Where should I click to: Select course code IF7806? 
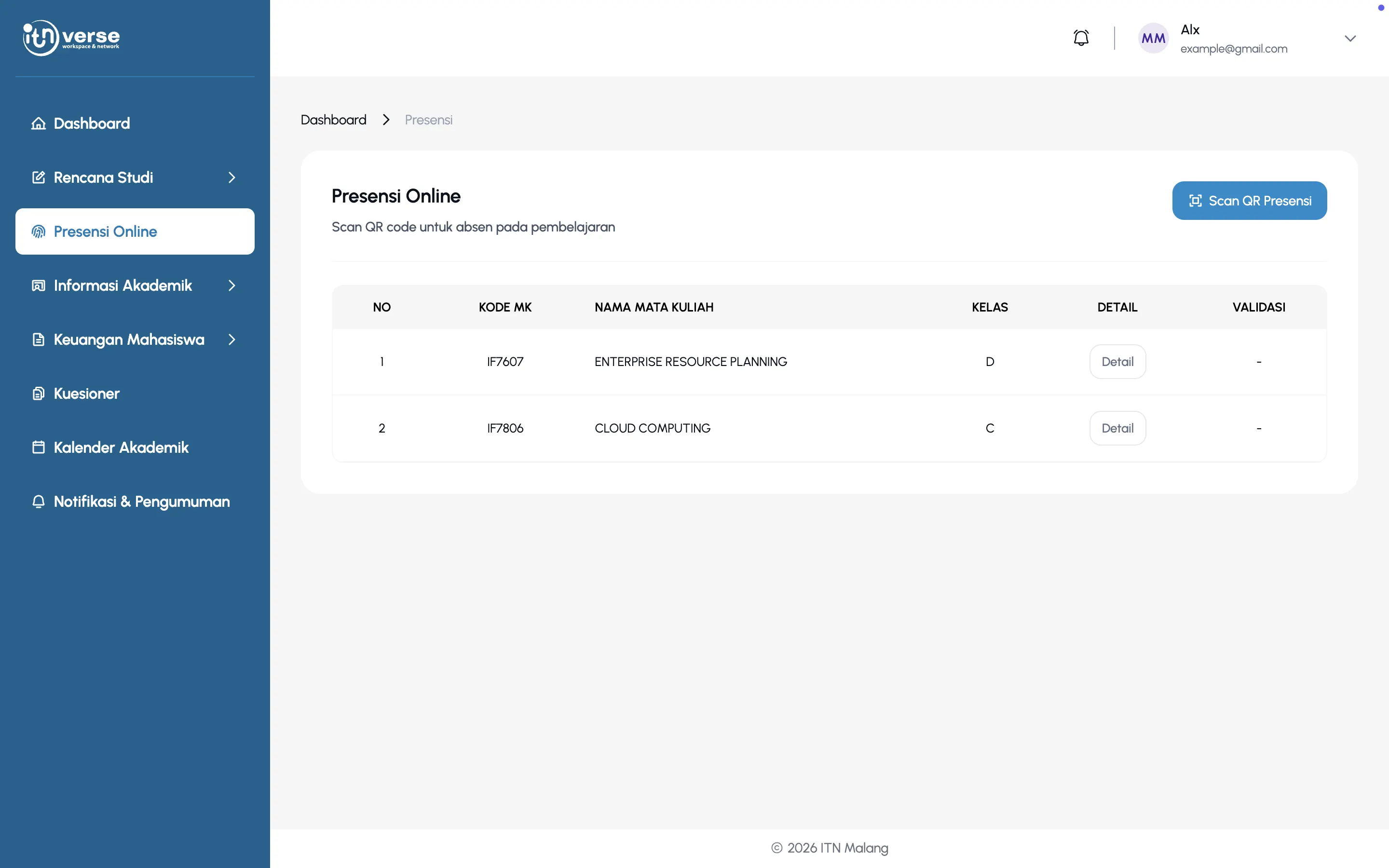point(505,428)
